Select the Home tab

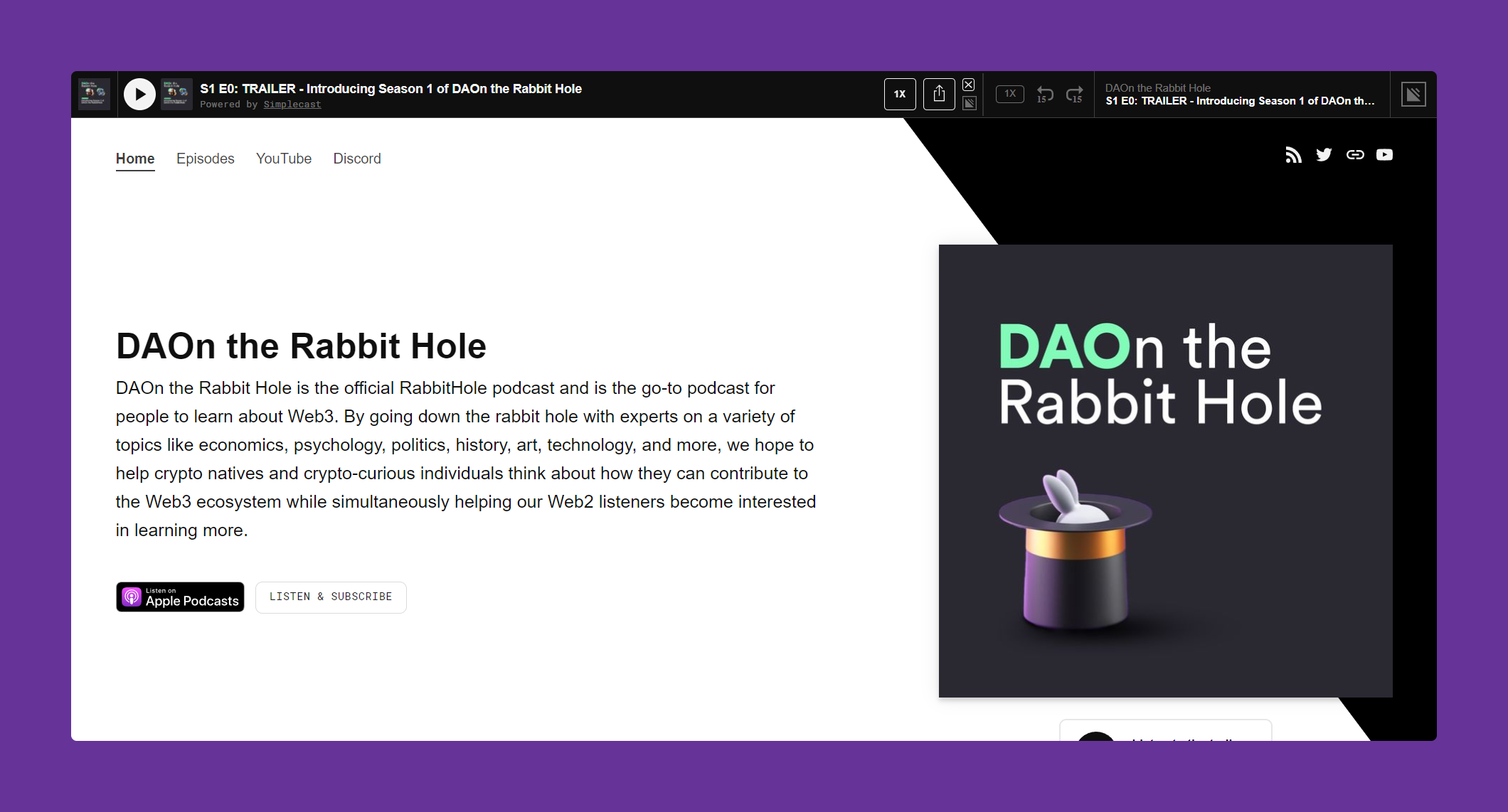point(135,159)
